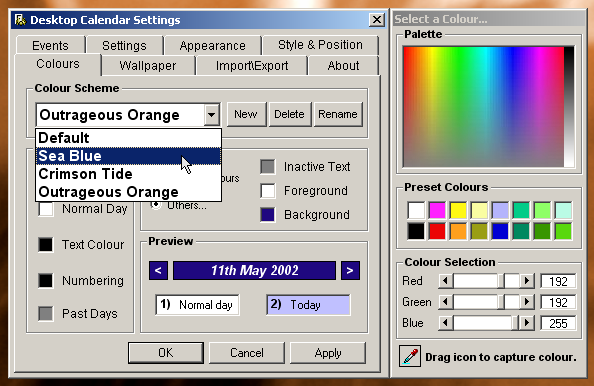
Task: Go to the Style & Position tab
Action: pos(320,45)
